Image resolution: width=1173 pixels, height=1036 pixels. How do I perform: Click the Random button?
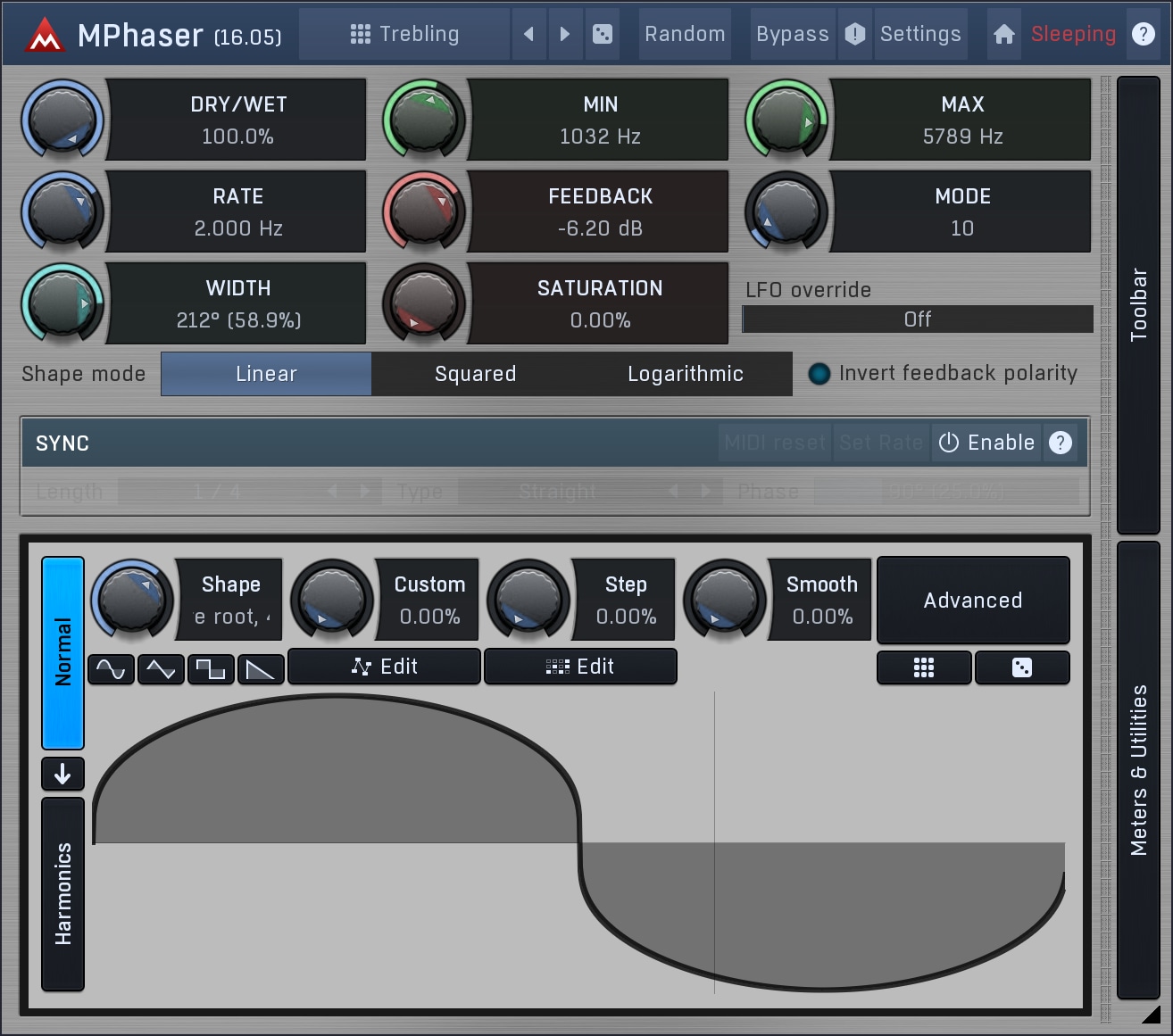tap(685, 34)
